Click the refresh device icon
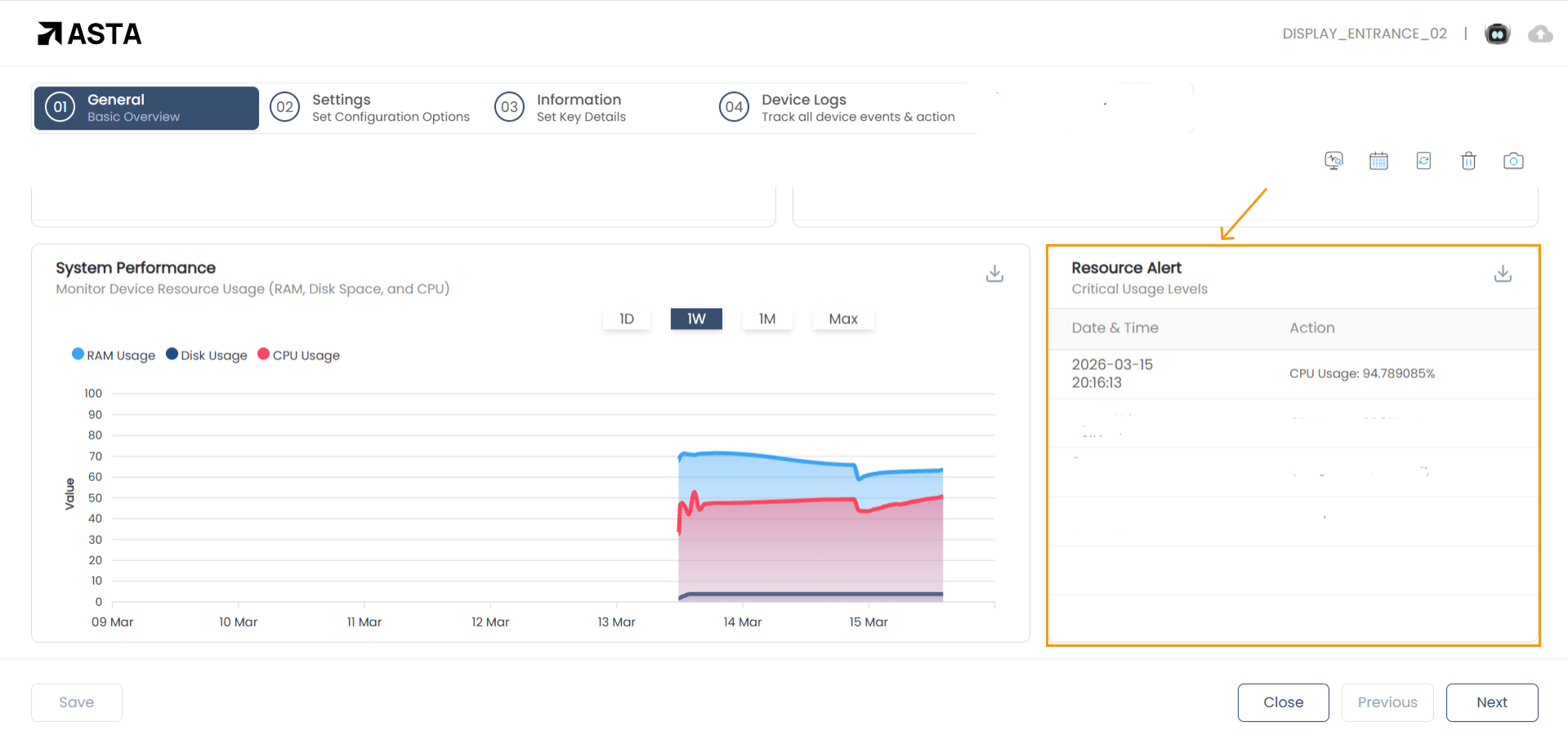The image size is (1568, 744). (1423, 161)
